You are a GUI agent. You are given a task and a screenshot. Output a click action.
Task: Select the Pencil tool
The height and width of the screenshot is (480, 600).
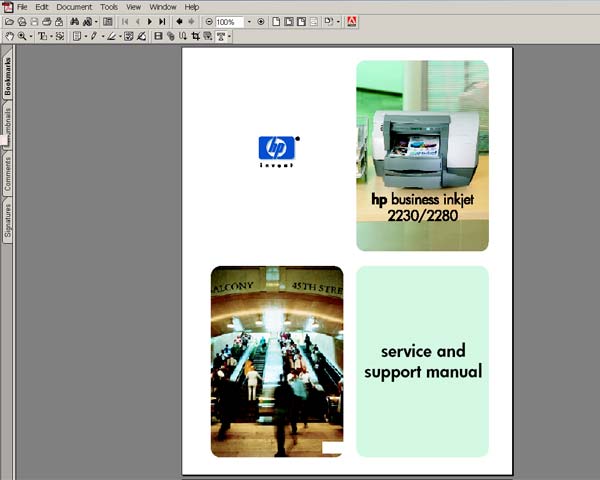(x=94, y=36)
